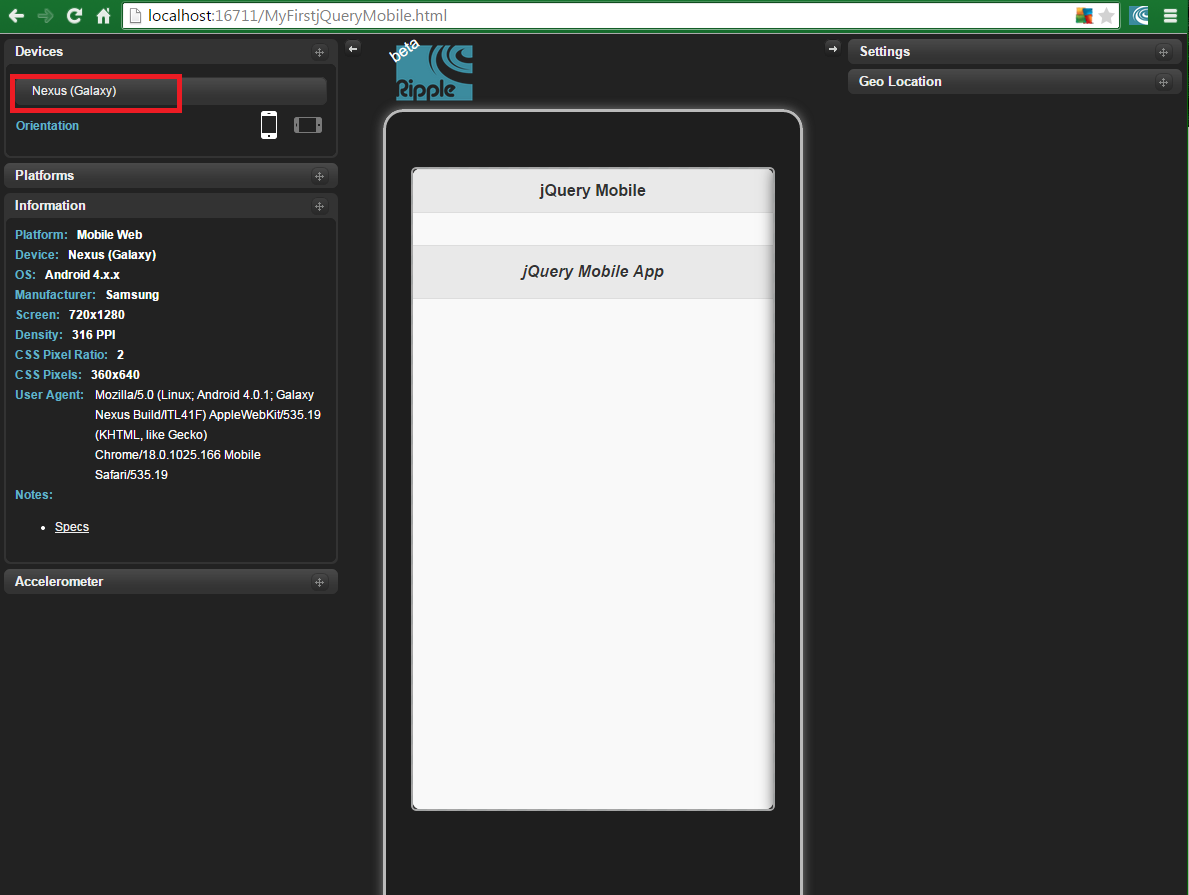Click the Information panel move handle icon
Viewport: 1189px width, 895px height.
[x=319, y=206]
